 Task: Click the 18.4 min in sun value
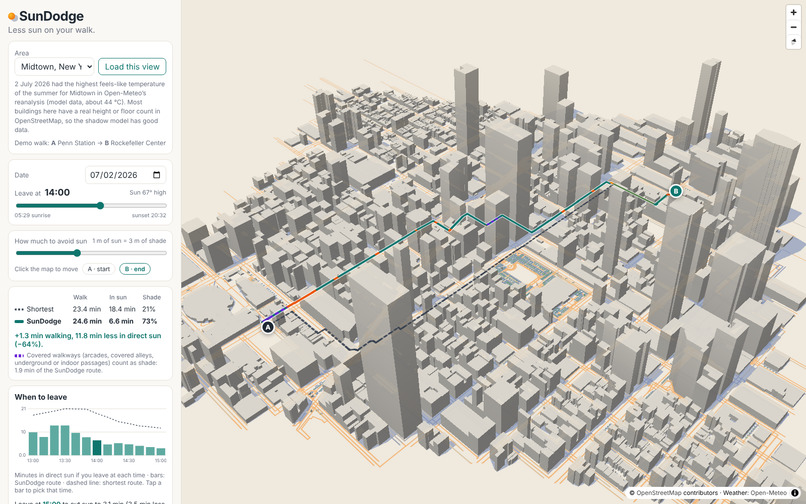(122, 309)
